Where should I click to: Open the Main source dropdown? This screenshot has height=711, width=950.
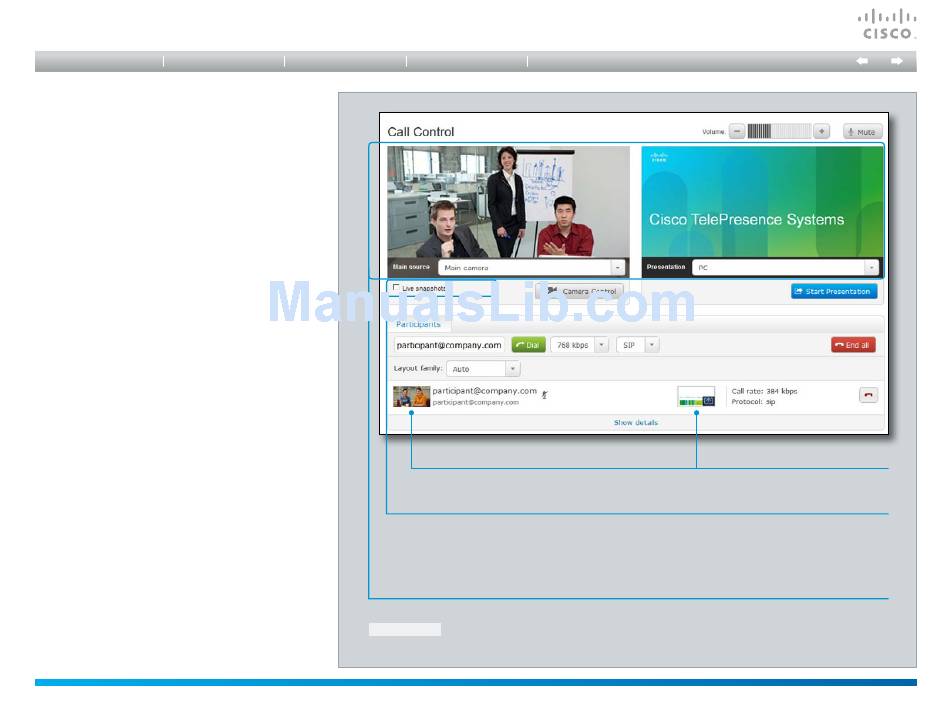[x=531, y=267]
